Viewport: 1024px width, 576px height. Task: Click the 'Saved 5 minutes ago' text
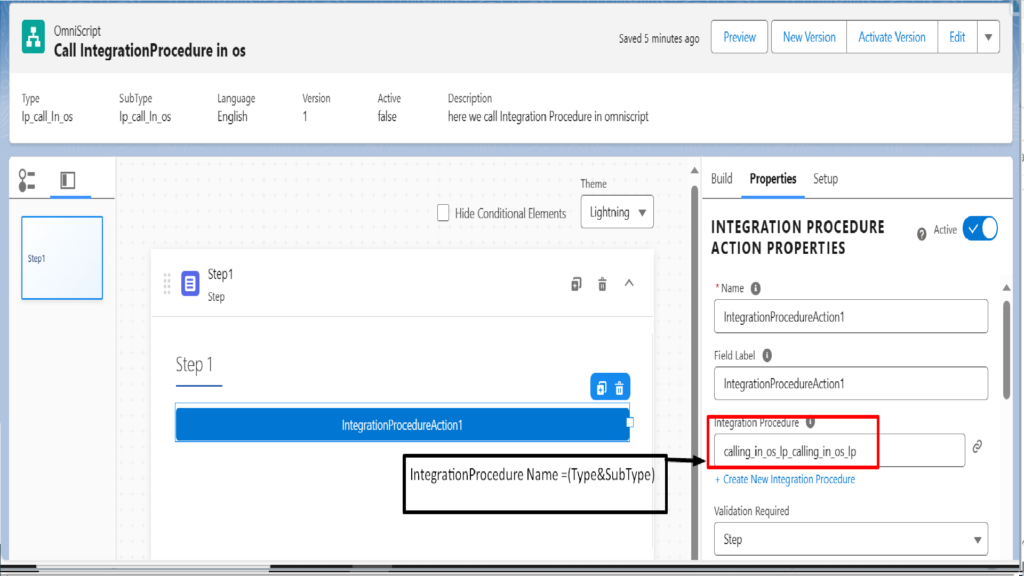659,39
